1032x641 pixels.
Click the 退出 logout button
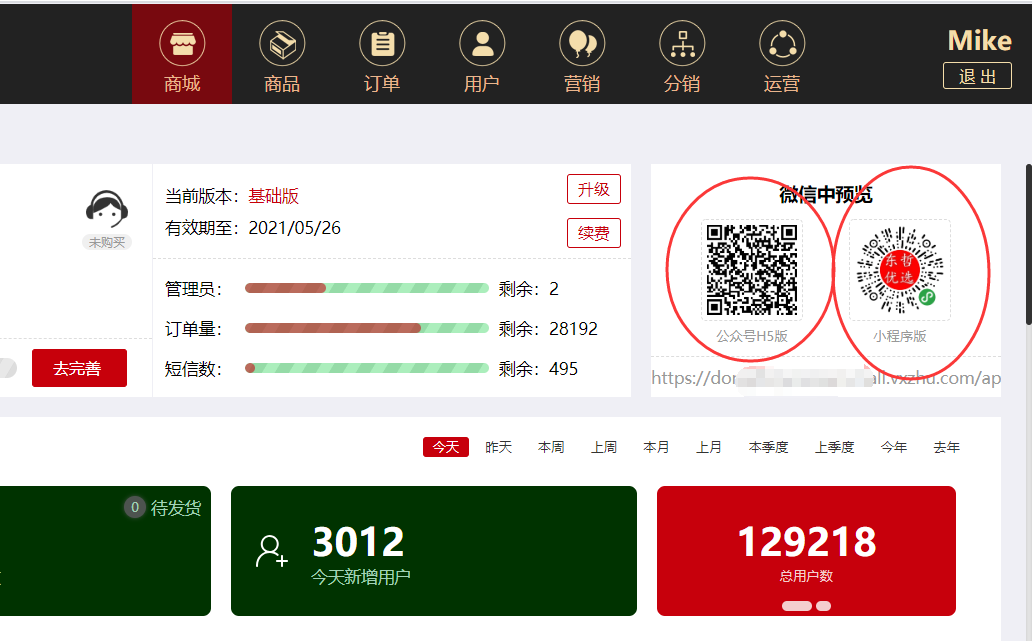click(977, 76)
